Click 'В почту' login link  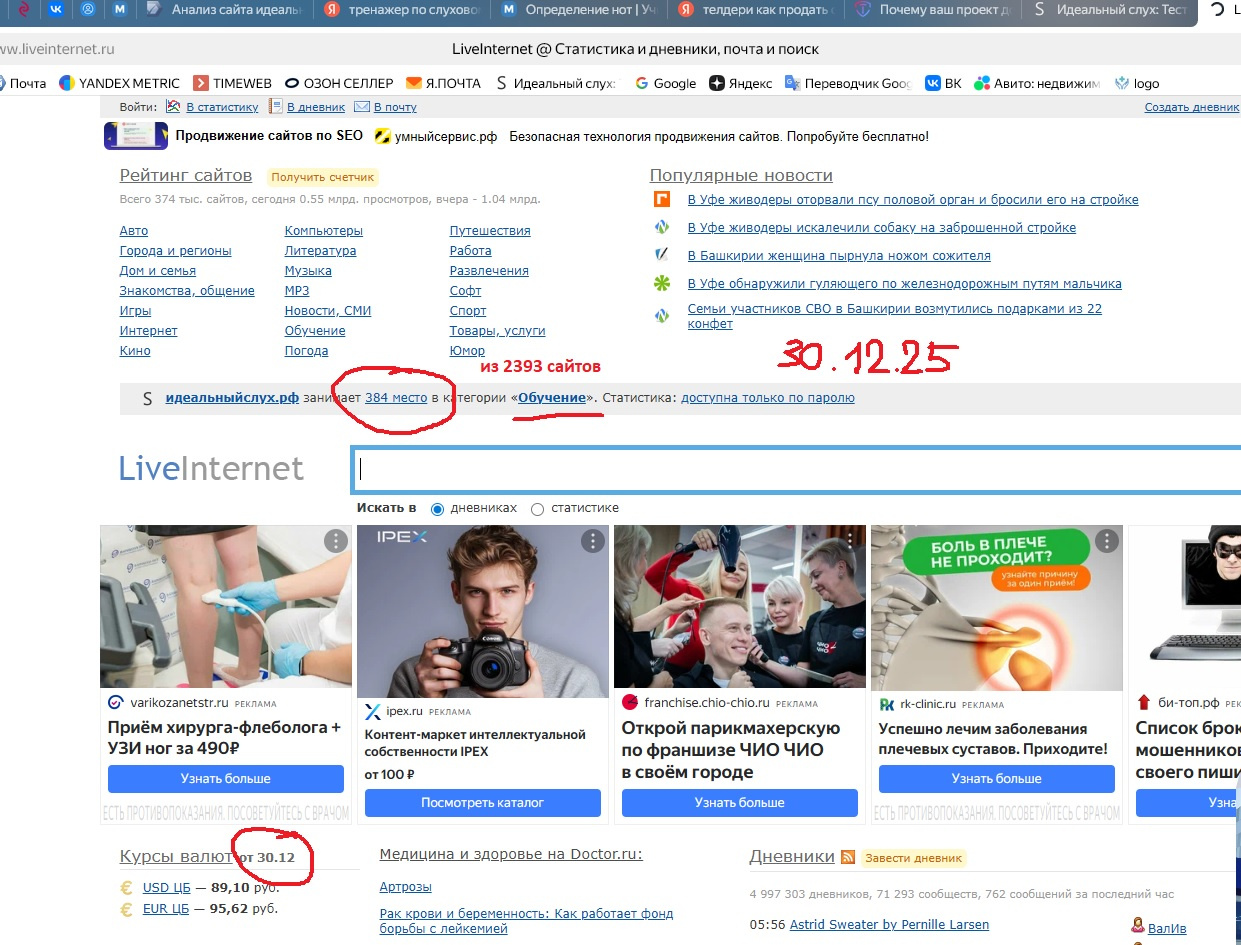[x=396, y=107]
